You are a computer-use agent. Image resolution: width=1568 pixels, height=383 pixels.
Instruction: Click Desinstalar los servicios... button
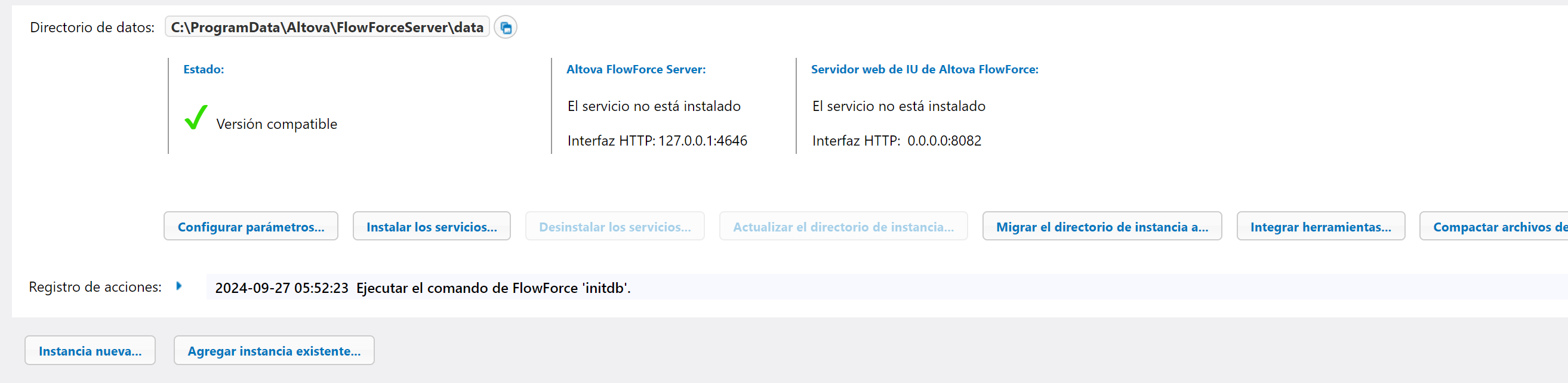[x=615, y=226]
